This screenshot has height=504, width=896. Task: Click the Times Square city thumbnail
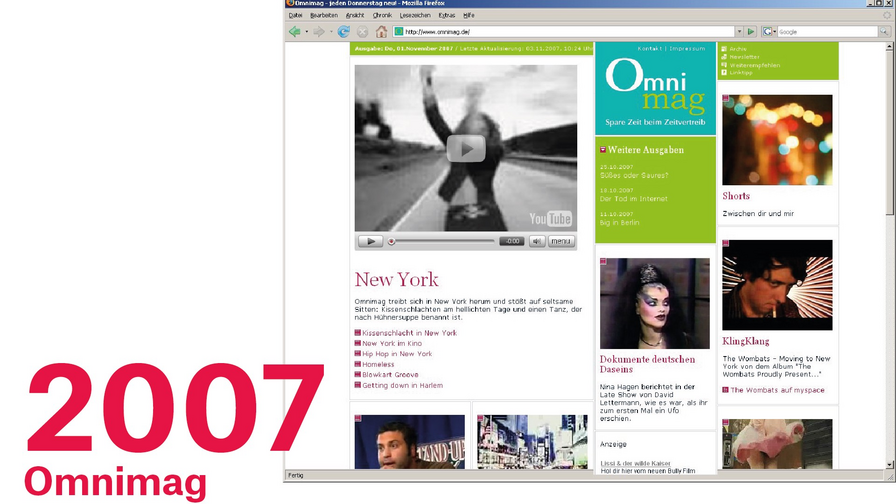(533, 442)
